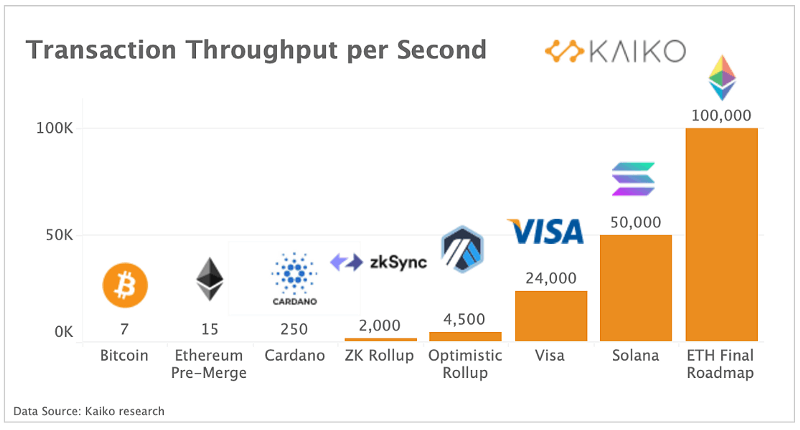Viewport: 800px width, 430px height.
Task: Click the orange Bitcoin logo icon
Action: (x=125, y=284)
